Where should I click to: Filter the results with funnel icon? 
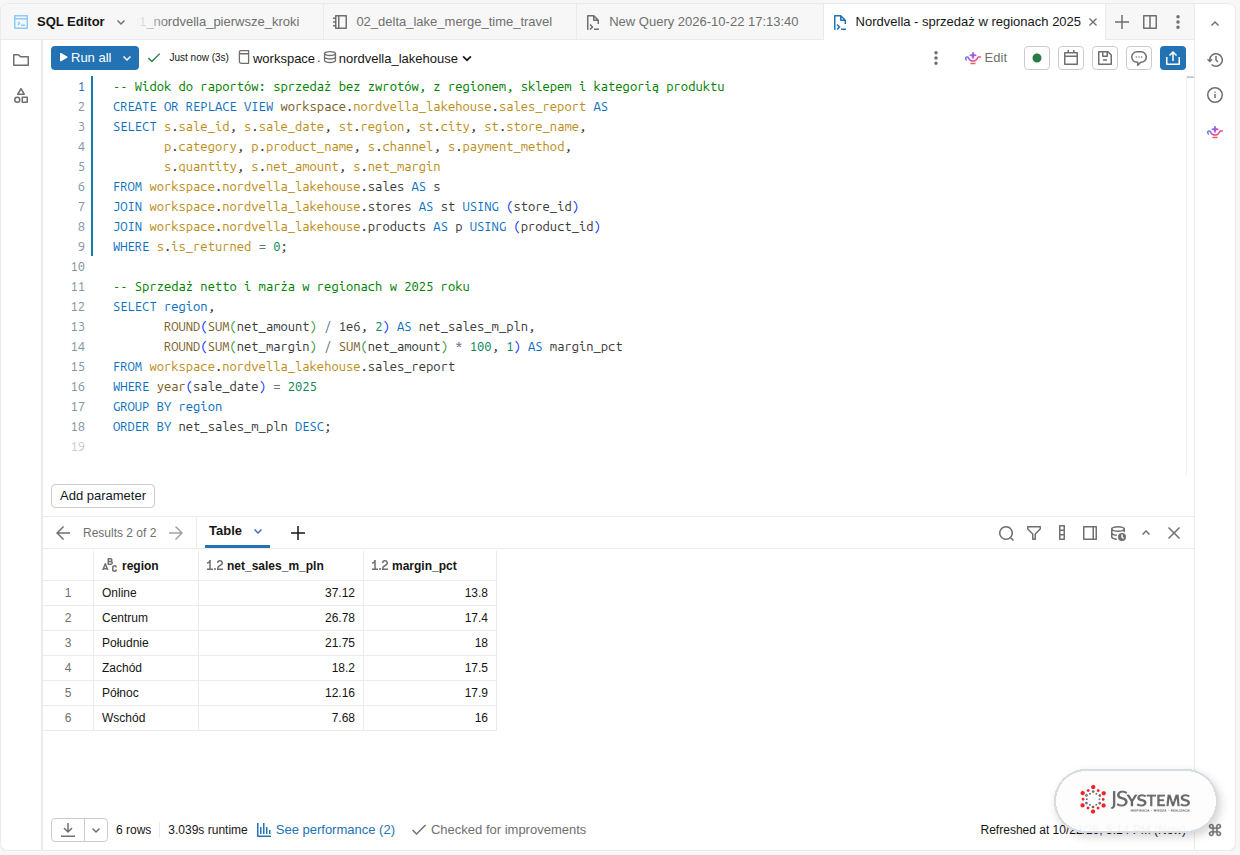[1034, 533]
